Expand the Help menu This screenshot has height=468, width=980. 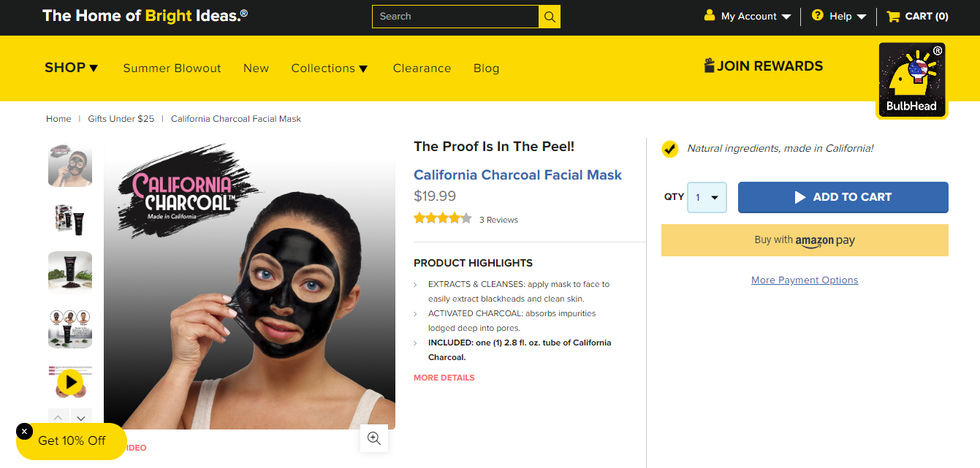[x=839, y=16]
